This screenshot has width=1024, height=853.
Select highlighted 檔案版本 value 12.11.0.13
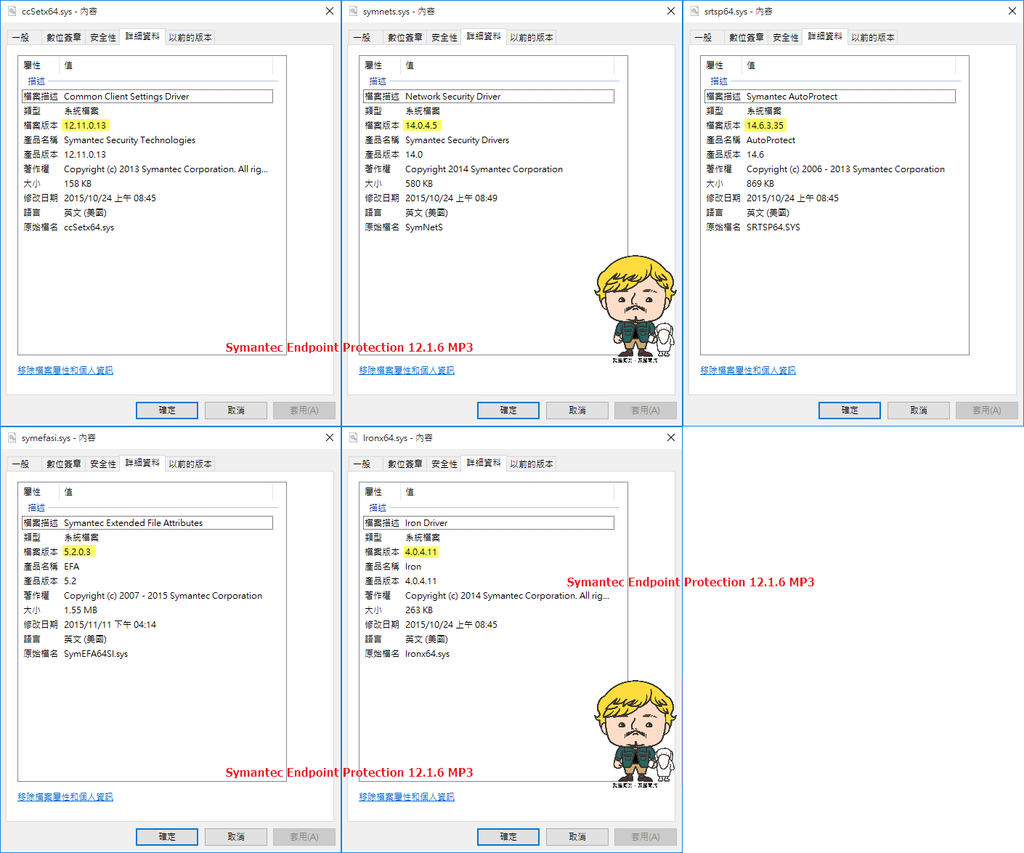(85, 125)
